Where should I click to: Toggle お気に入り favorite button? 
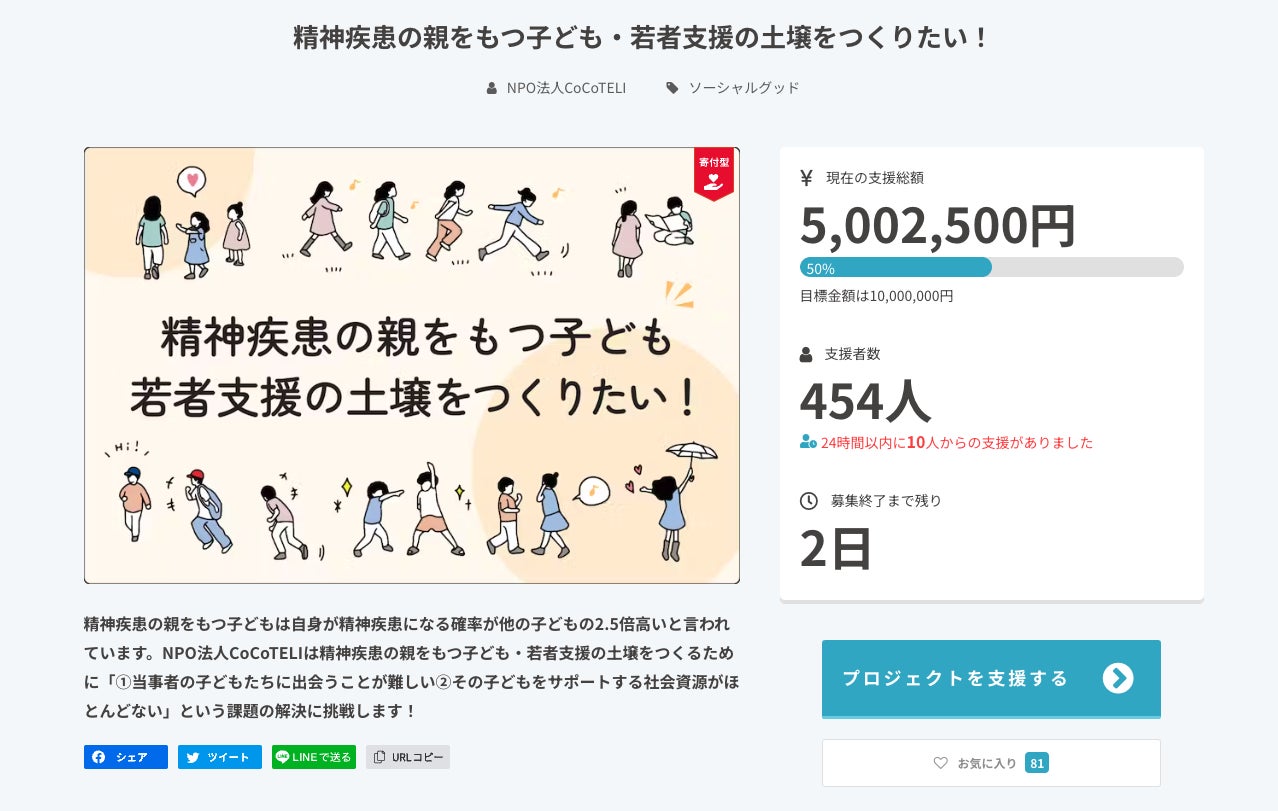tap(990, 763)
